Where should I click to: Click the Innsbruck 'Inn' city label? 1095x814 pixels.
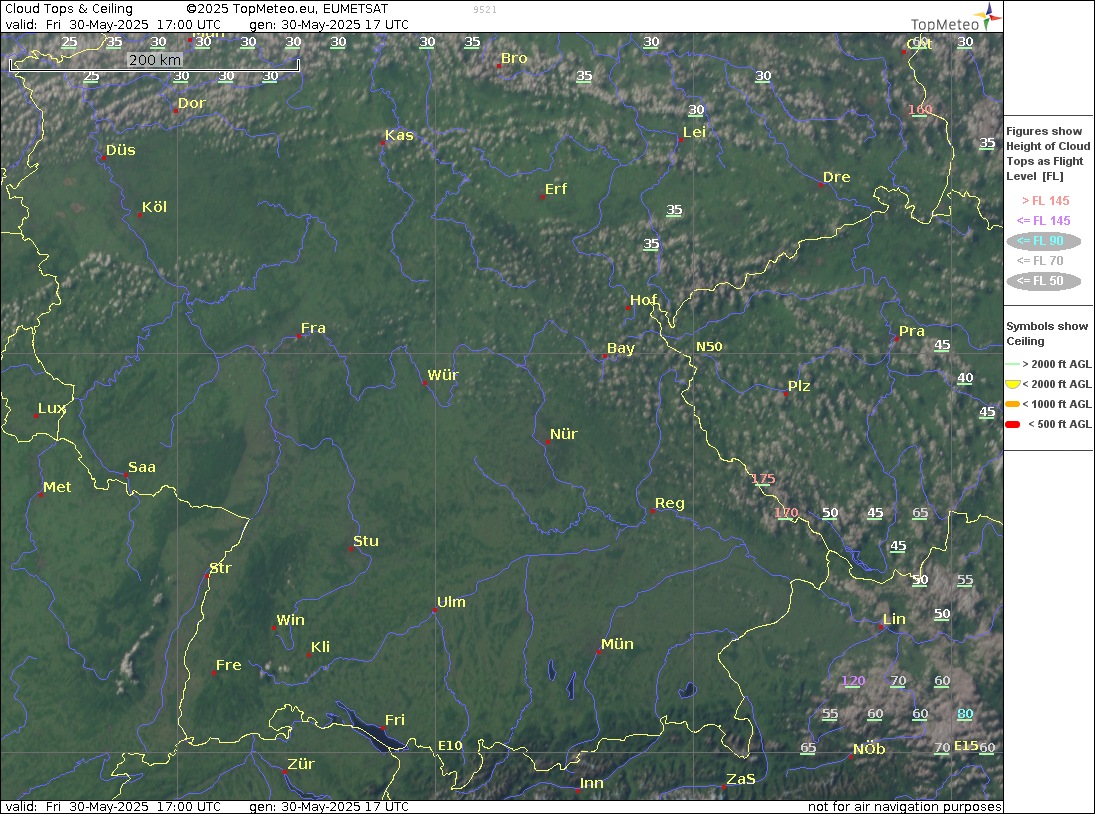[591, 783]
